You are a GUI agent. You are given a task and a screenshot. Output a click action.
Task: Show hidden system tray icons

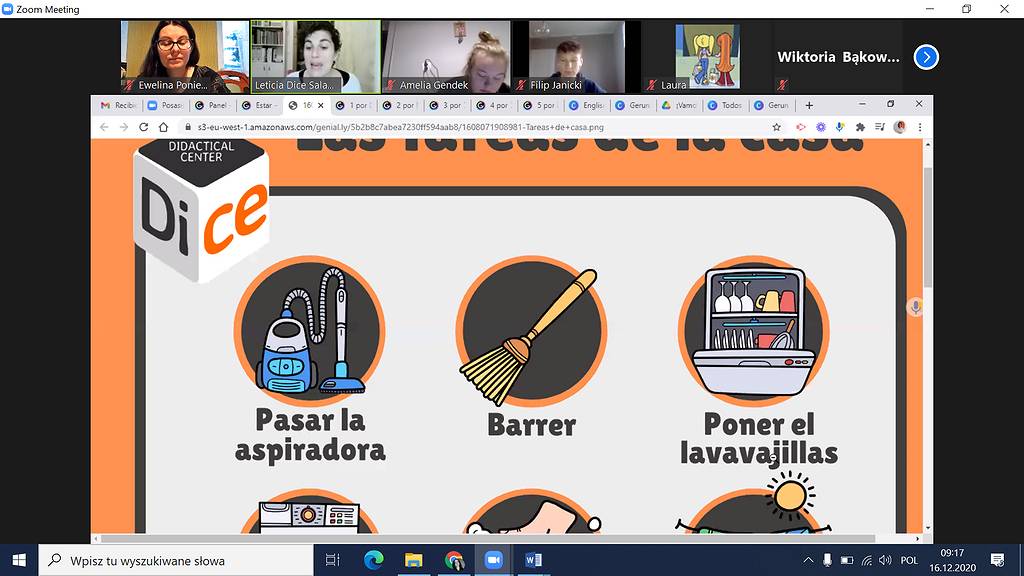coord(808,560)
